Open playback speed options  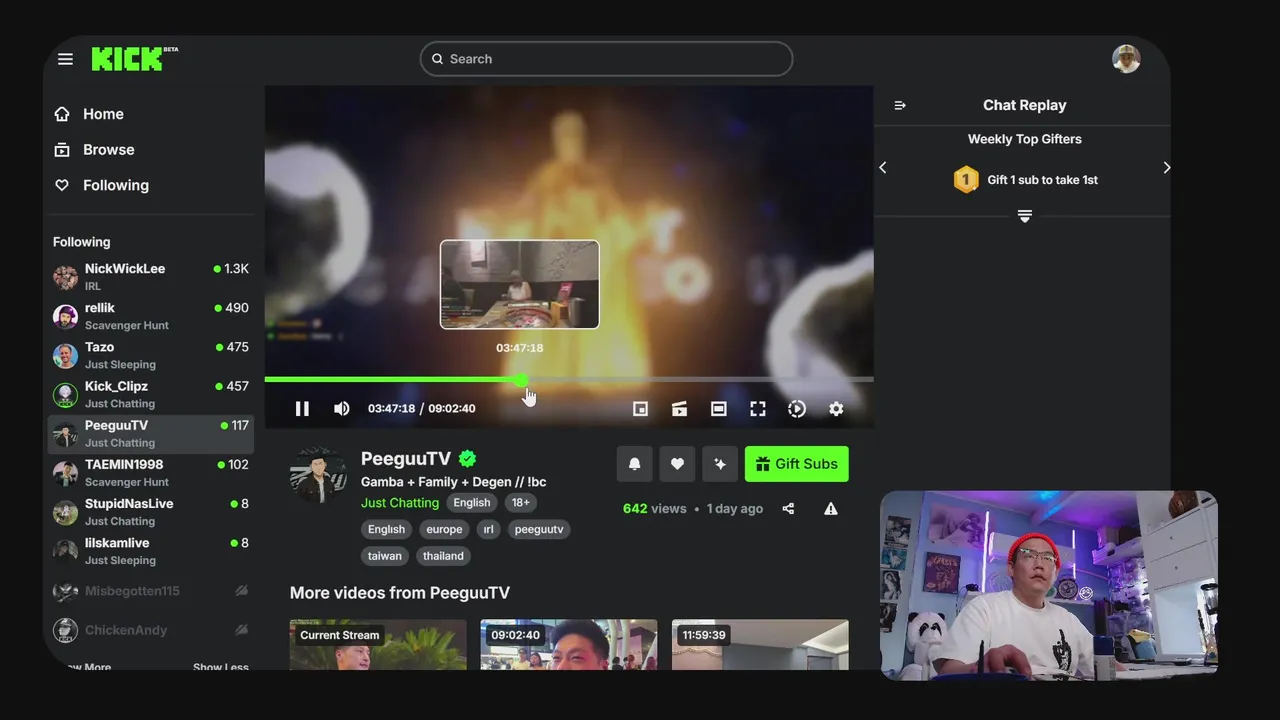[797, 408]
